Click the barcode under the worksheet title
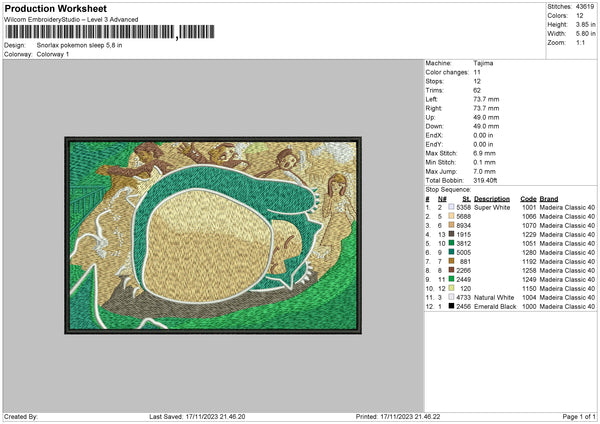Image resolution: width=600 pixels, height=424 pixels. pos(109,32)
